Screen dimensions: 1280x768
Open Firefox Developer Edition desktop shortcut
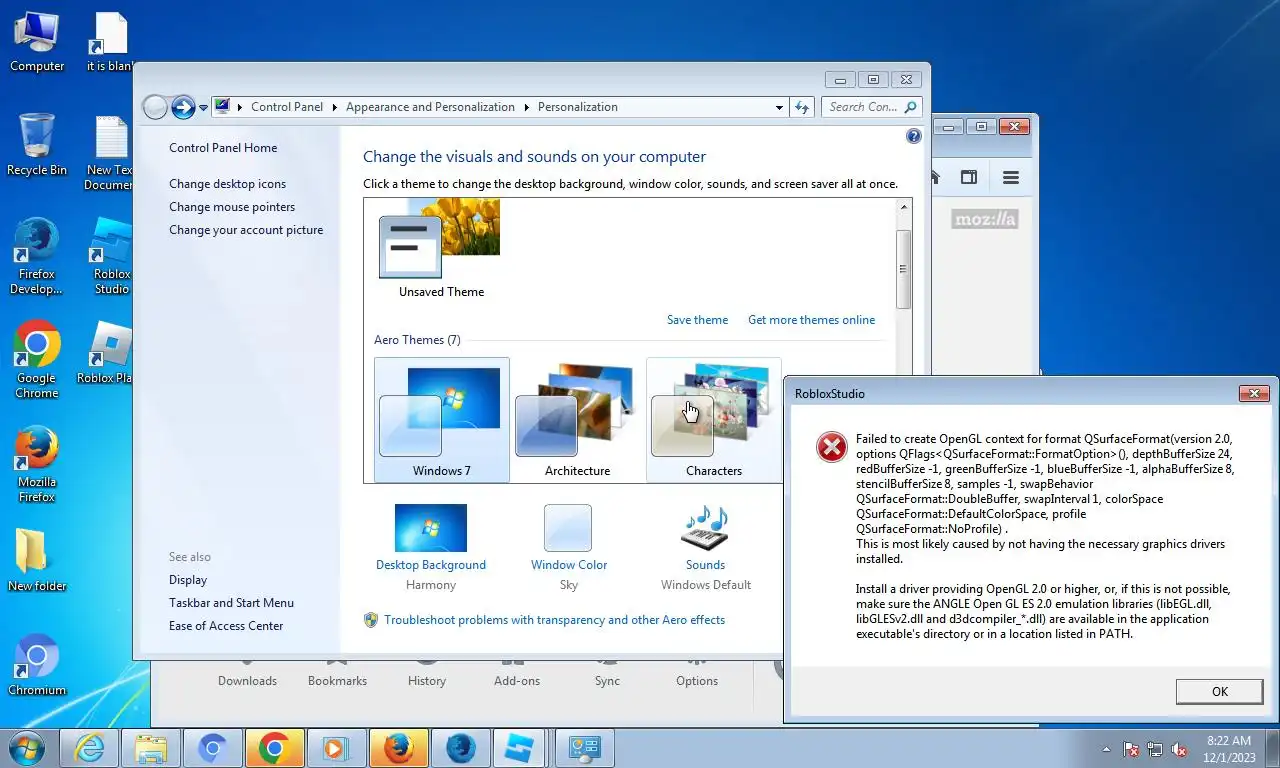[x=37, y=256]
